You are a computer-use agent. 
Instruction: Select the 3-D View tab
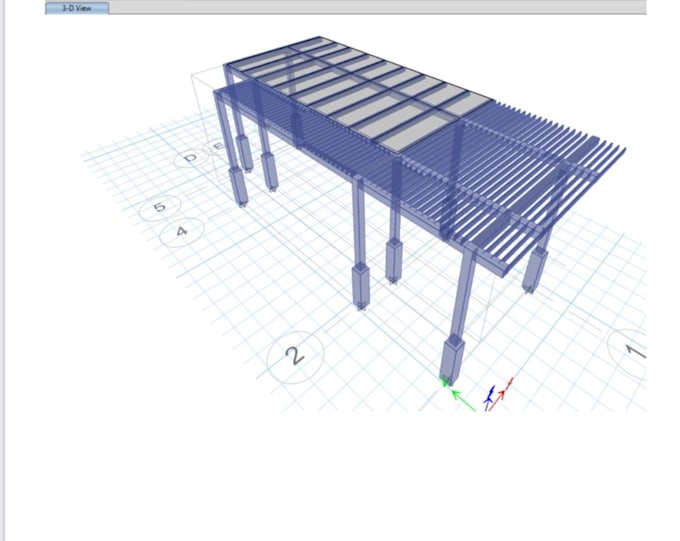point(77,8)
